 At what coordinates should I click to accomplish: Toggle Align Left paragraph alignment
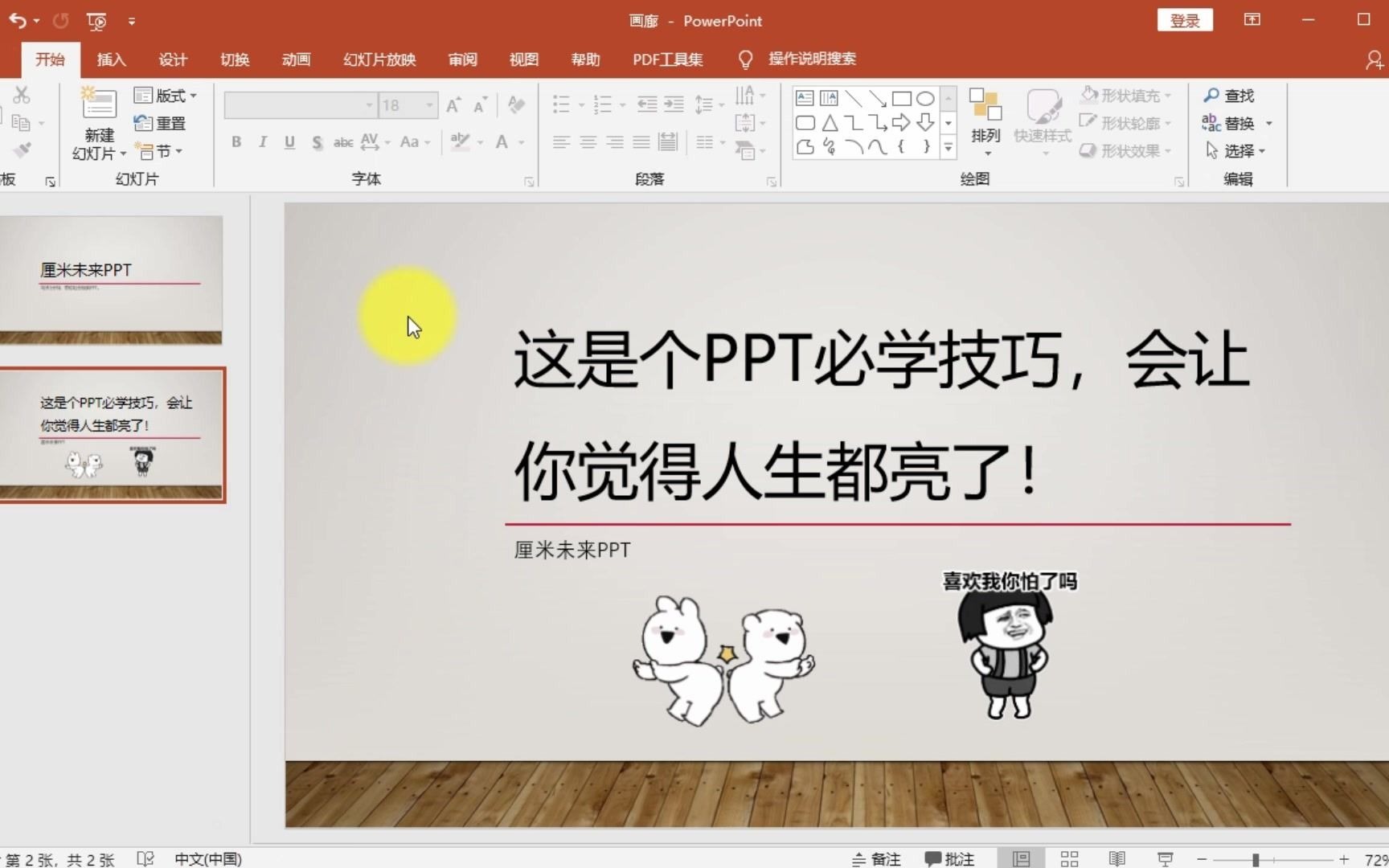coord(561,142)
